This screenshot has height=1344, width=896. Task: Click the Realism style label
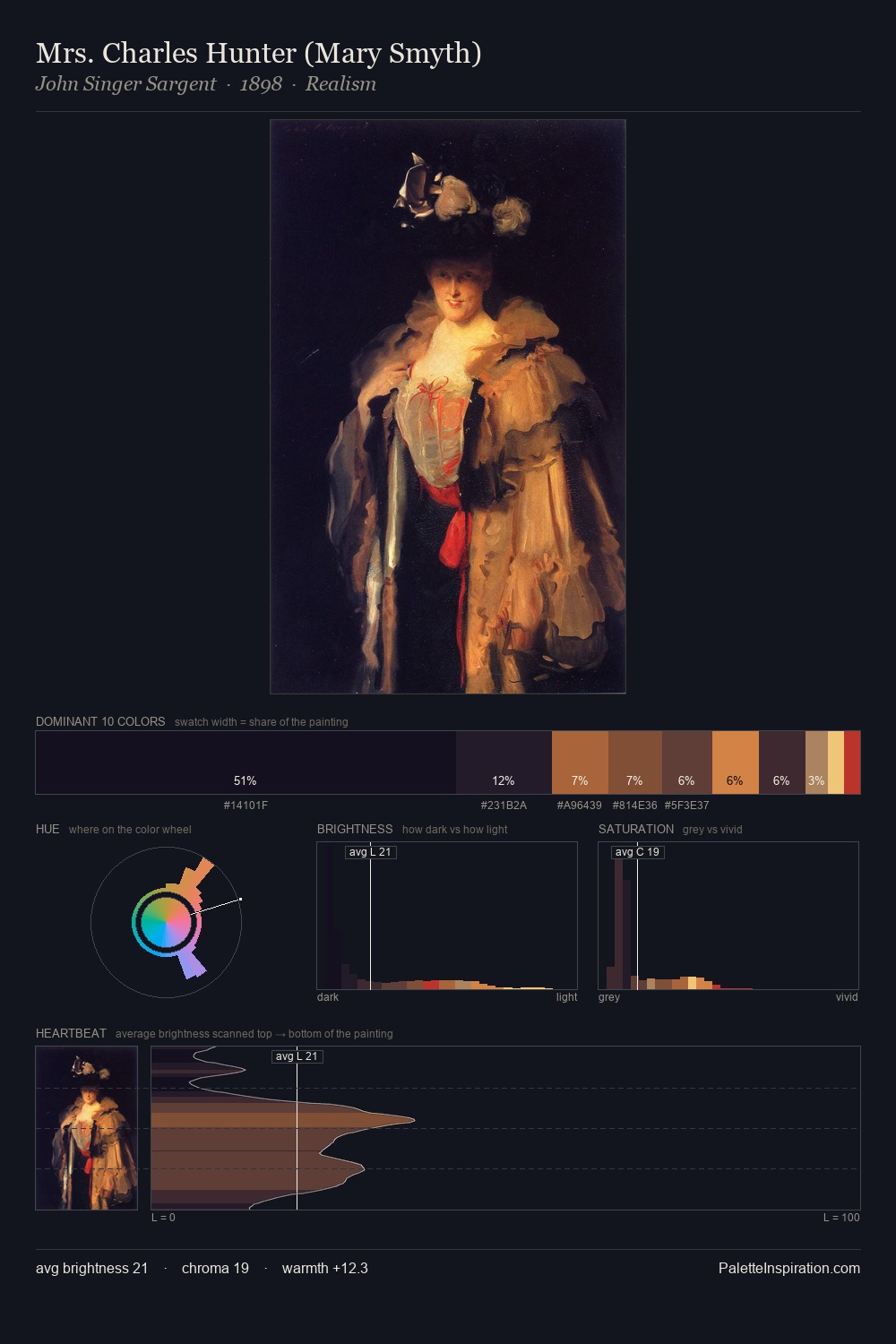click(340, 84)
